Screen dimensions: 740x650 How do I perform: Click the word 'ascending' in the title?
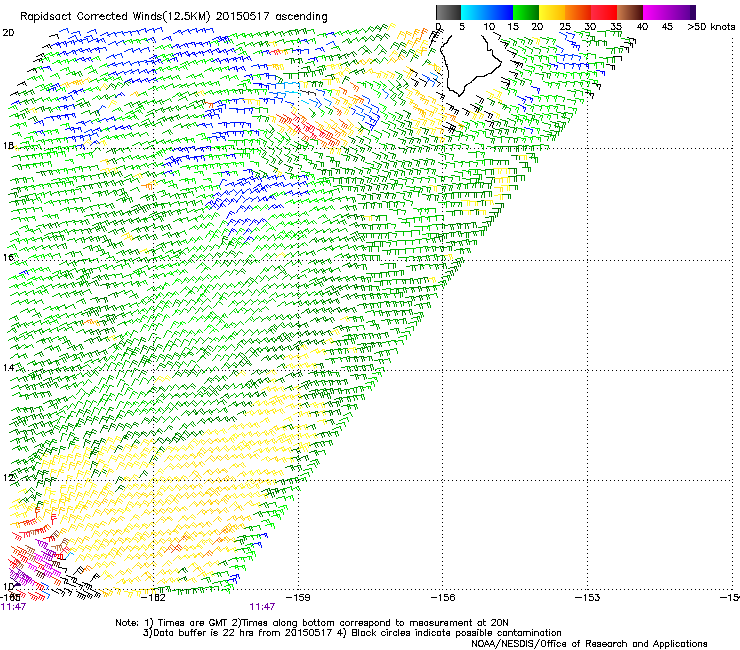[x=301, y=17]
